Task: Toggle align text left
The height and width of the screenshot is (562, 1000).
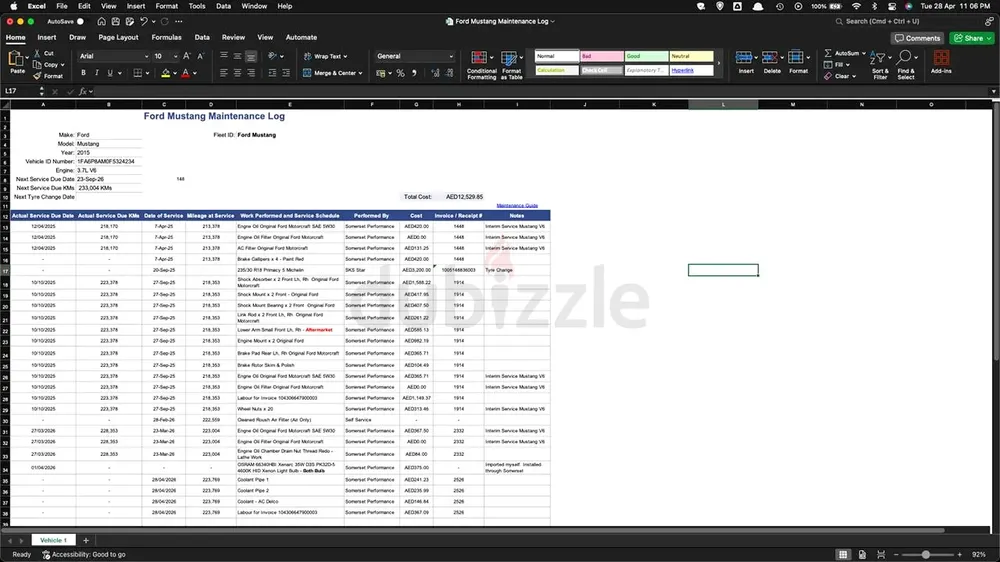Action: tap(224, 73)
